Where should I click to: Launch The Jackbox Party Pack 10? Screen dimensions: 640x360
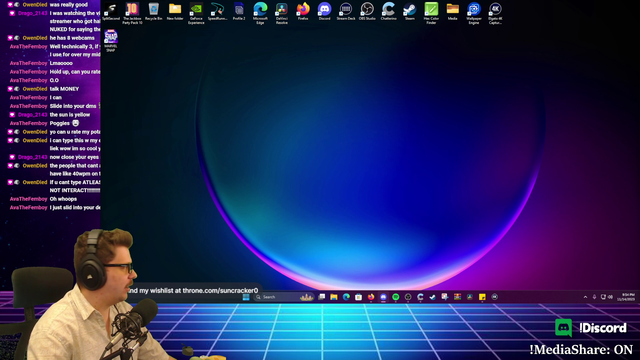point(132,13)
